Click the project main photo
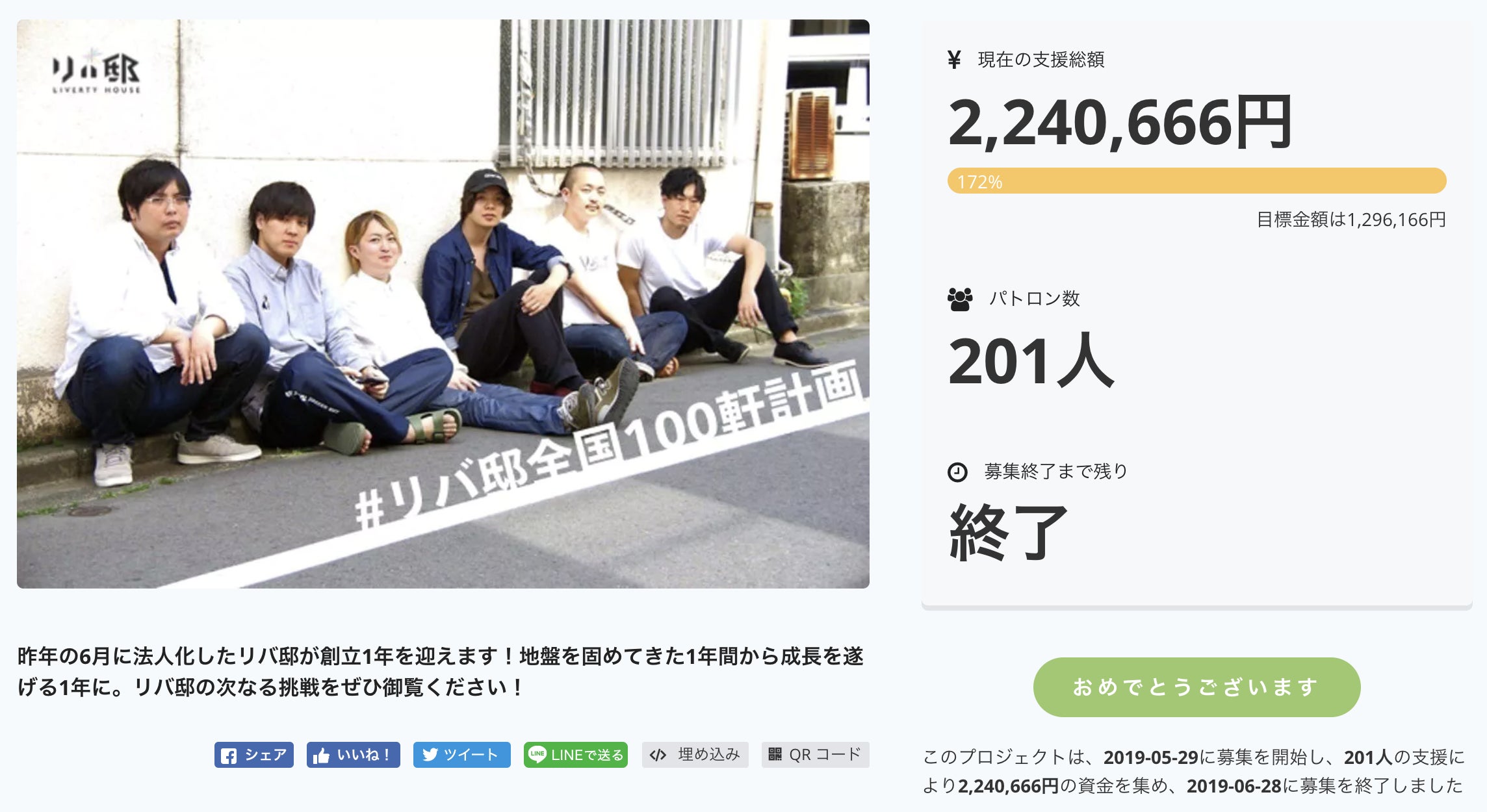 [443, 304]
